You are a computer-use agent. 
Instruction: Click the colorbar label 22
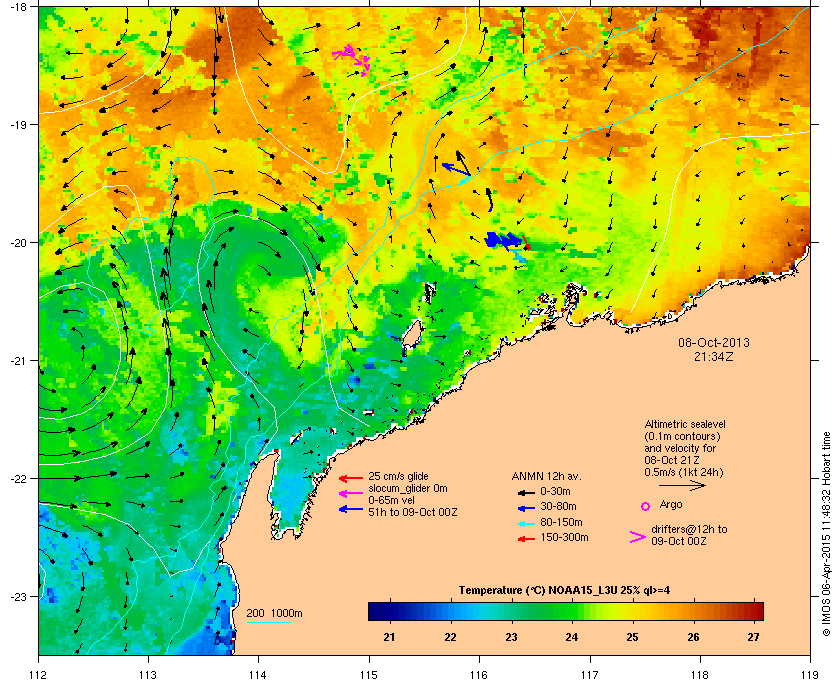coord(451,637)
